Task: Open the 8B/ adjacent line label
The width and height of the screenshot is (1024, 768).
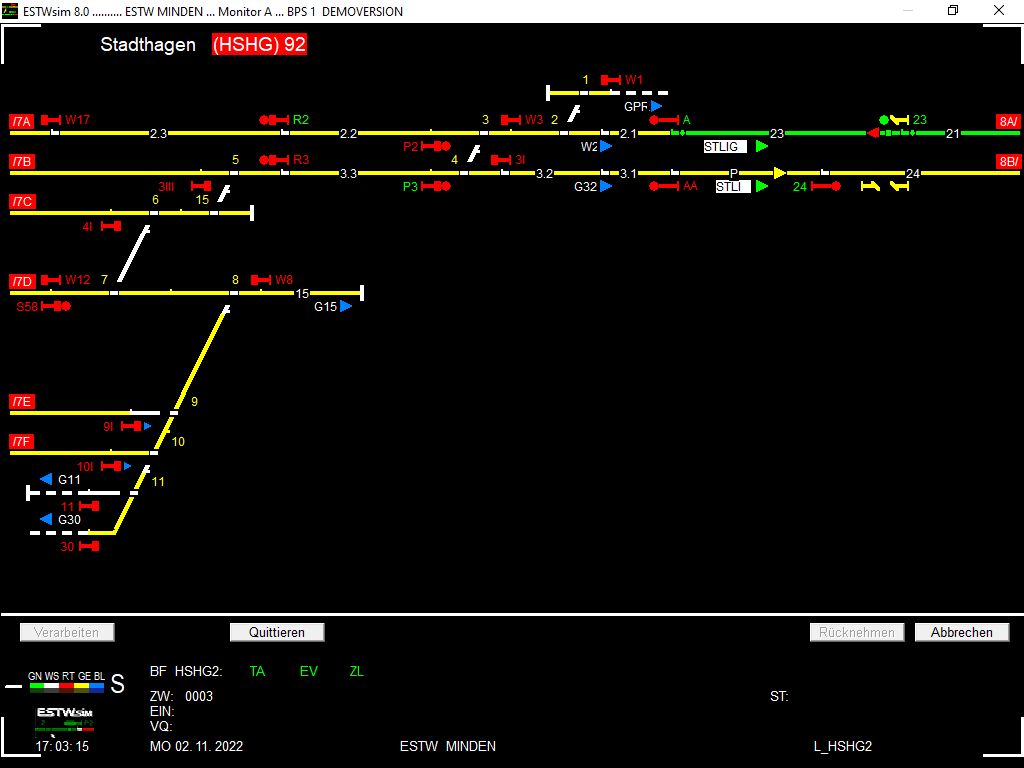Action: 1008,161
